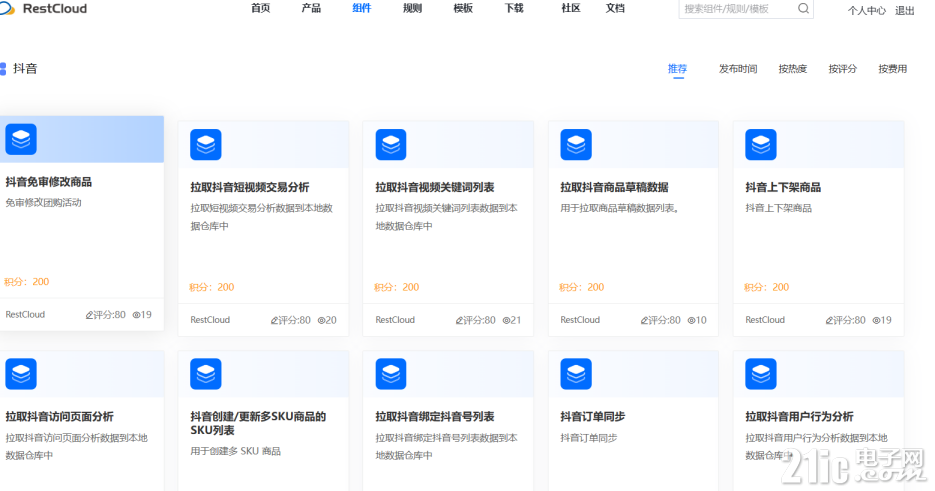This screenshot has height=491, width=935.
Task: Sort by 按费用 tab
Action: [893, 69]
